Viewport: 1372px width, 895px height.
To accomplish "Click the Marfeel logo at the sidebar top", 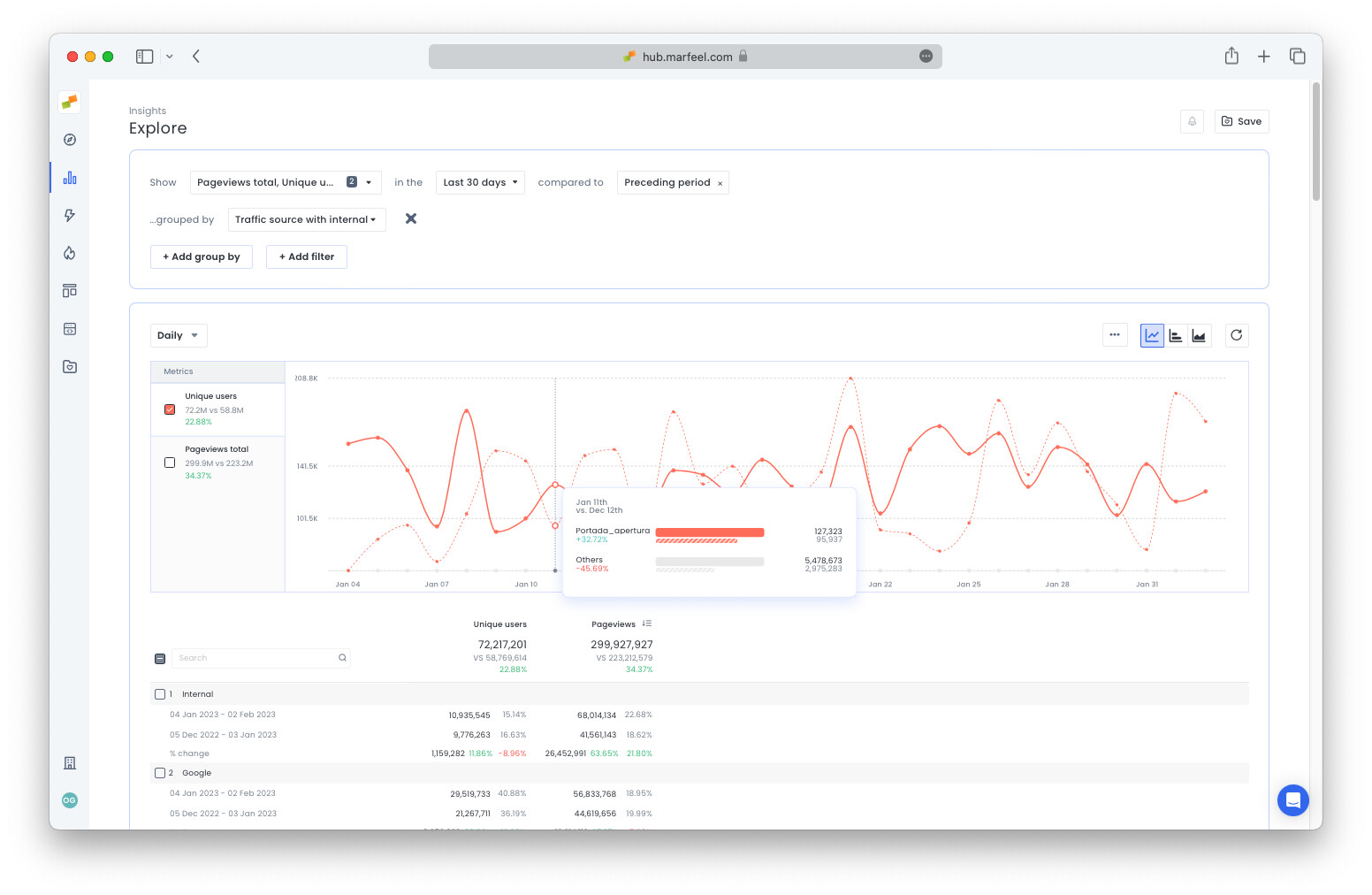I will click(69, 102).
